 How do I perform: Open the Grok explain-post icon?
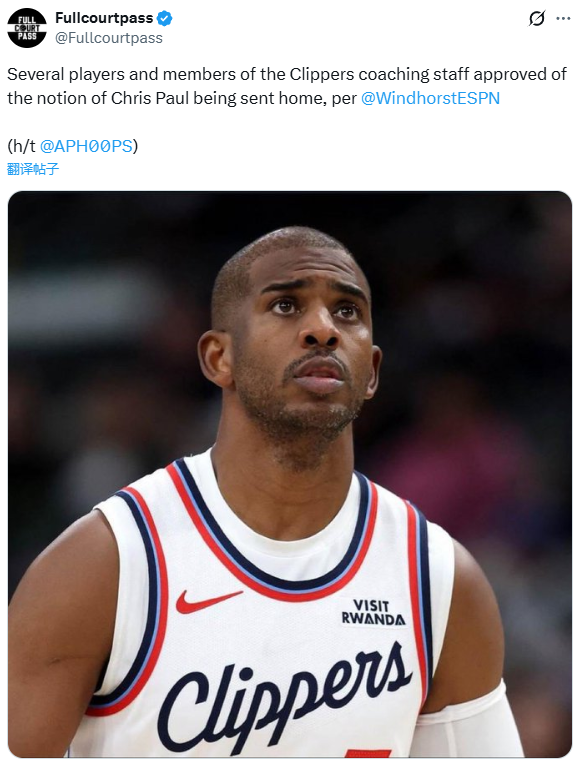coord(536,19)
